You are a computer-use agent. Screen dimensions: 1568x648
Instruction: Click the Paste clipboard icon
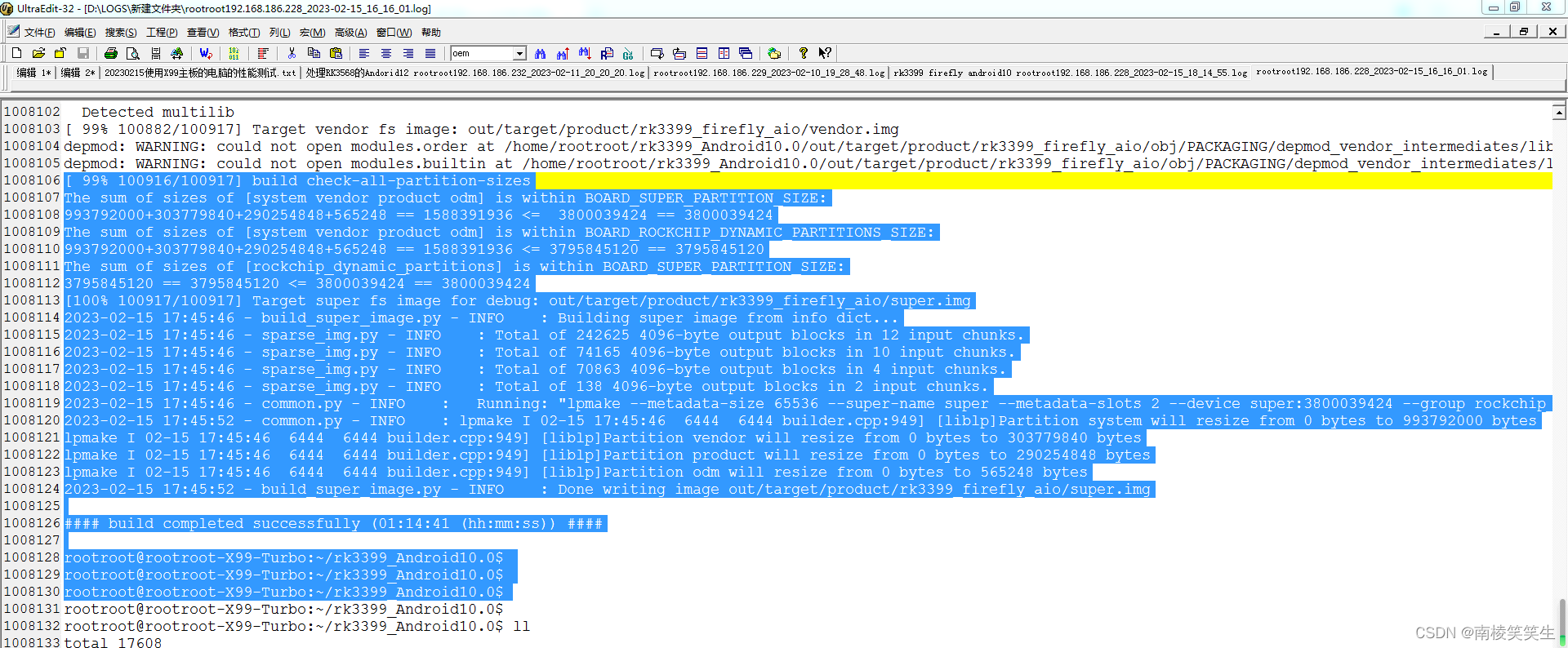point(336,53)
